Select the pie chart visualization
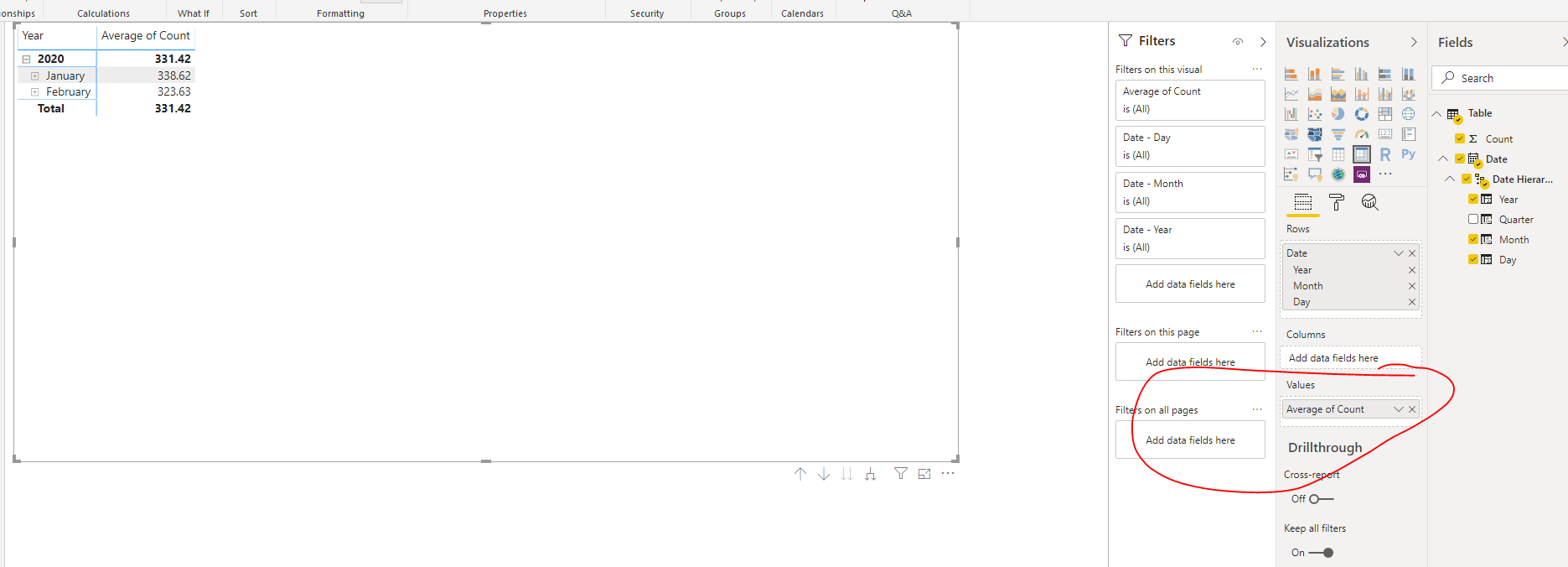1568x567 pixels. [x=1338, y=114]
